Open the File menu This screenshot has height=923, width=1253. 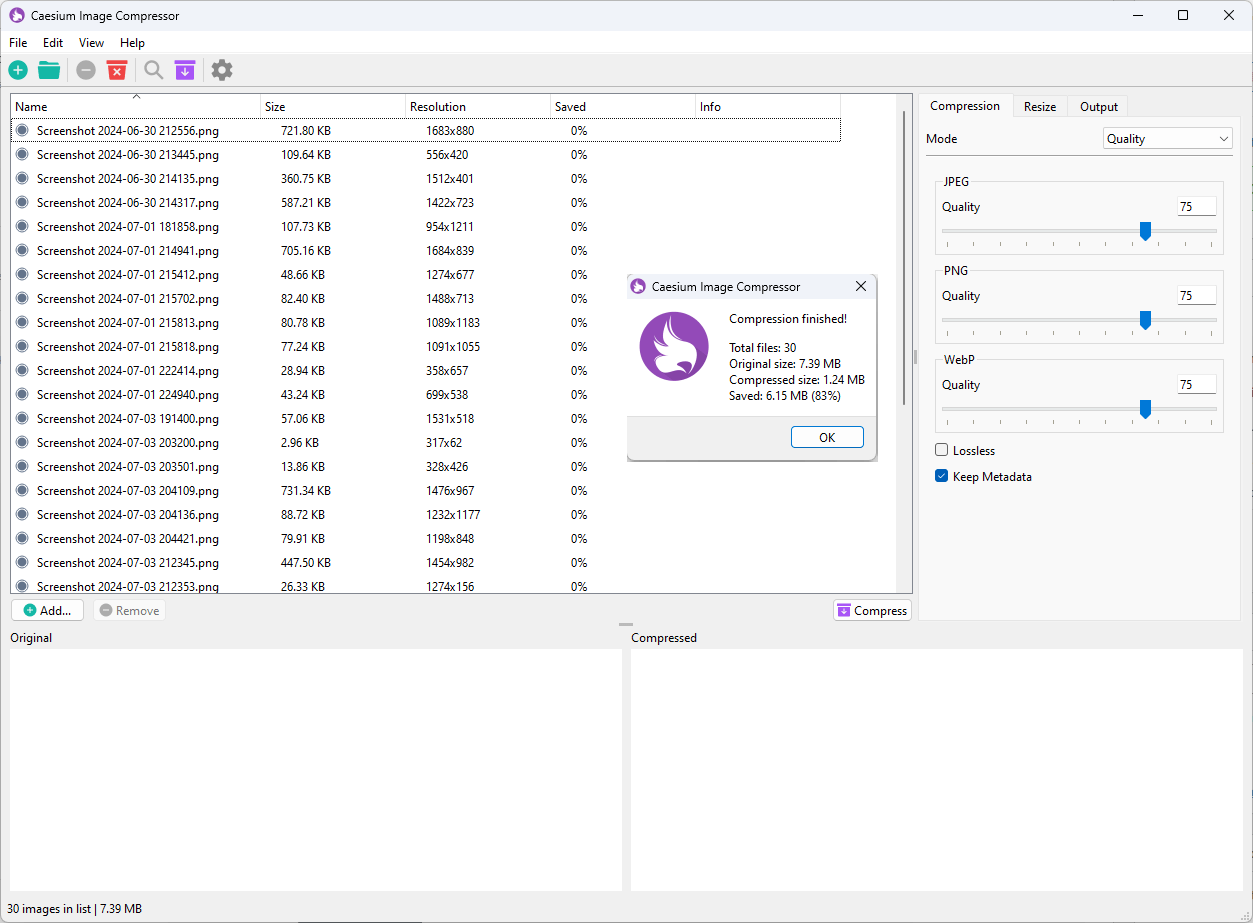pyautogui.click(x=18, y=43)
